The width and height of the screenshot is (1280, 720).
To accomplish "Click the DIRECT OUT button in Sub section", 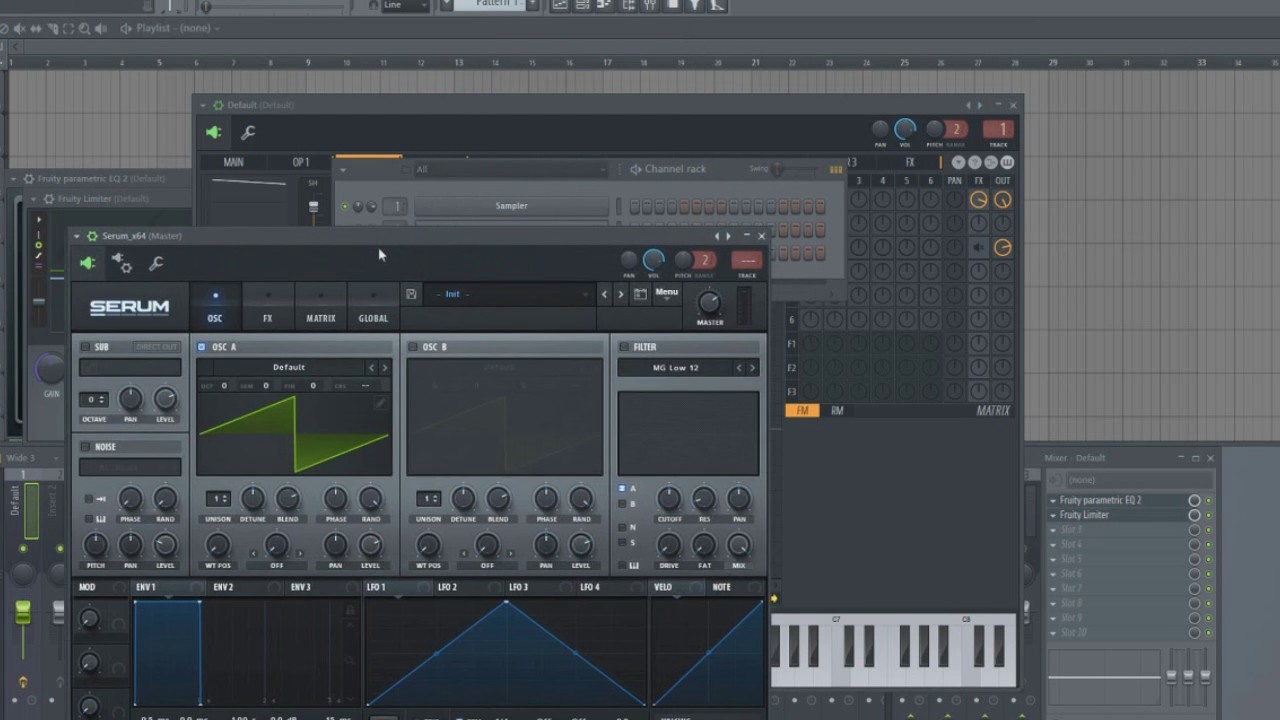I will [156, 347].
